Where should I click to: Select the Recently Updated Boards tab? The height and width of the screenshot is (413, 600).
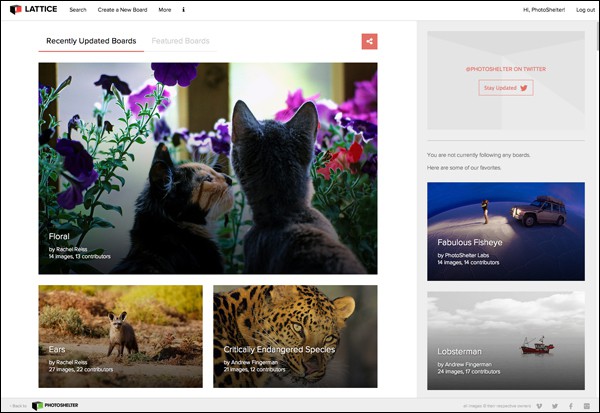click(91, 42)
